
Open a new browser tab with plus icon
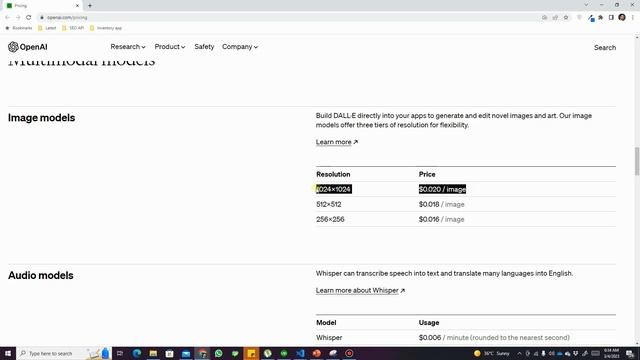click(x=90, y=6)
